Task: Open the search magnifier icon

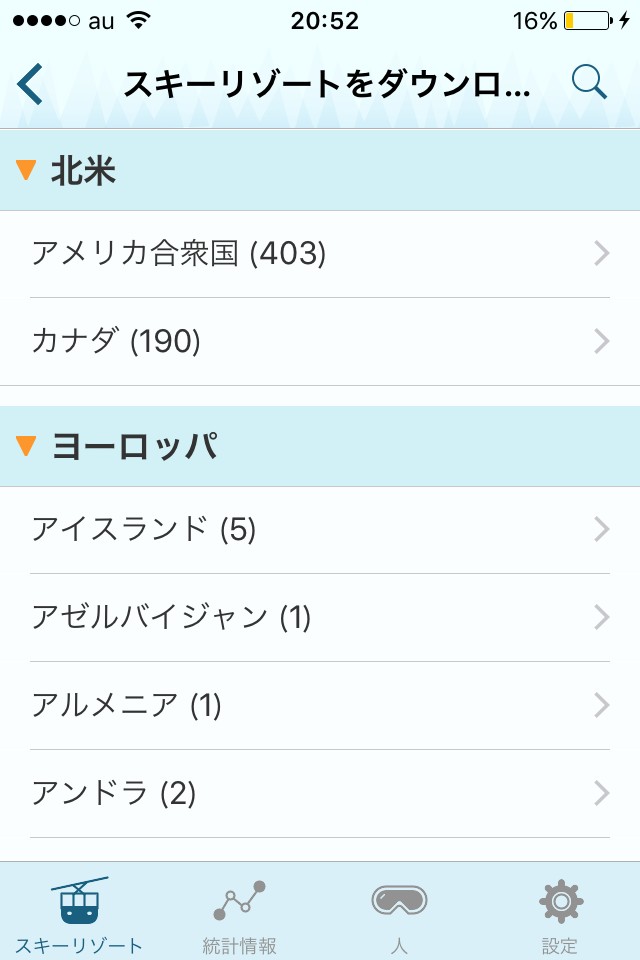Action: [589, 83]
